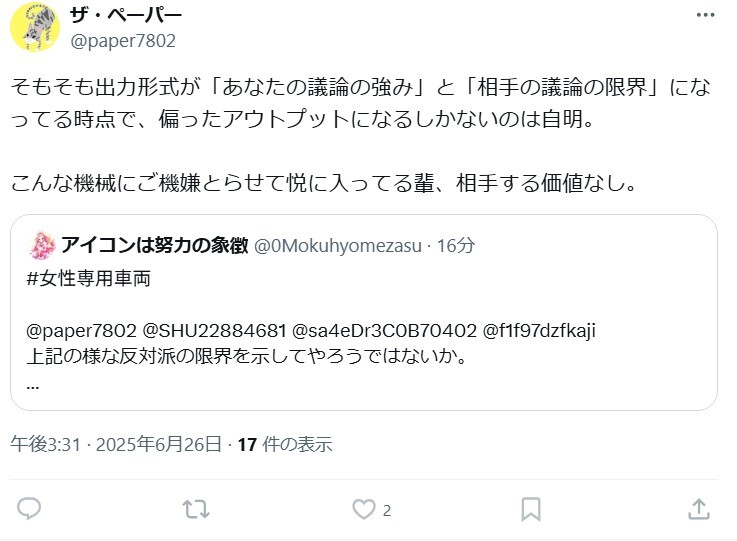Open the quoted tweet's 16分 timestamp

tap(456, 245)
